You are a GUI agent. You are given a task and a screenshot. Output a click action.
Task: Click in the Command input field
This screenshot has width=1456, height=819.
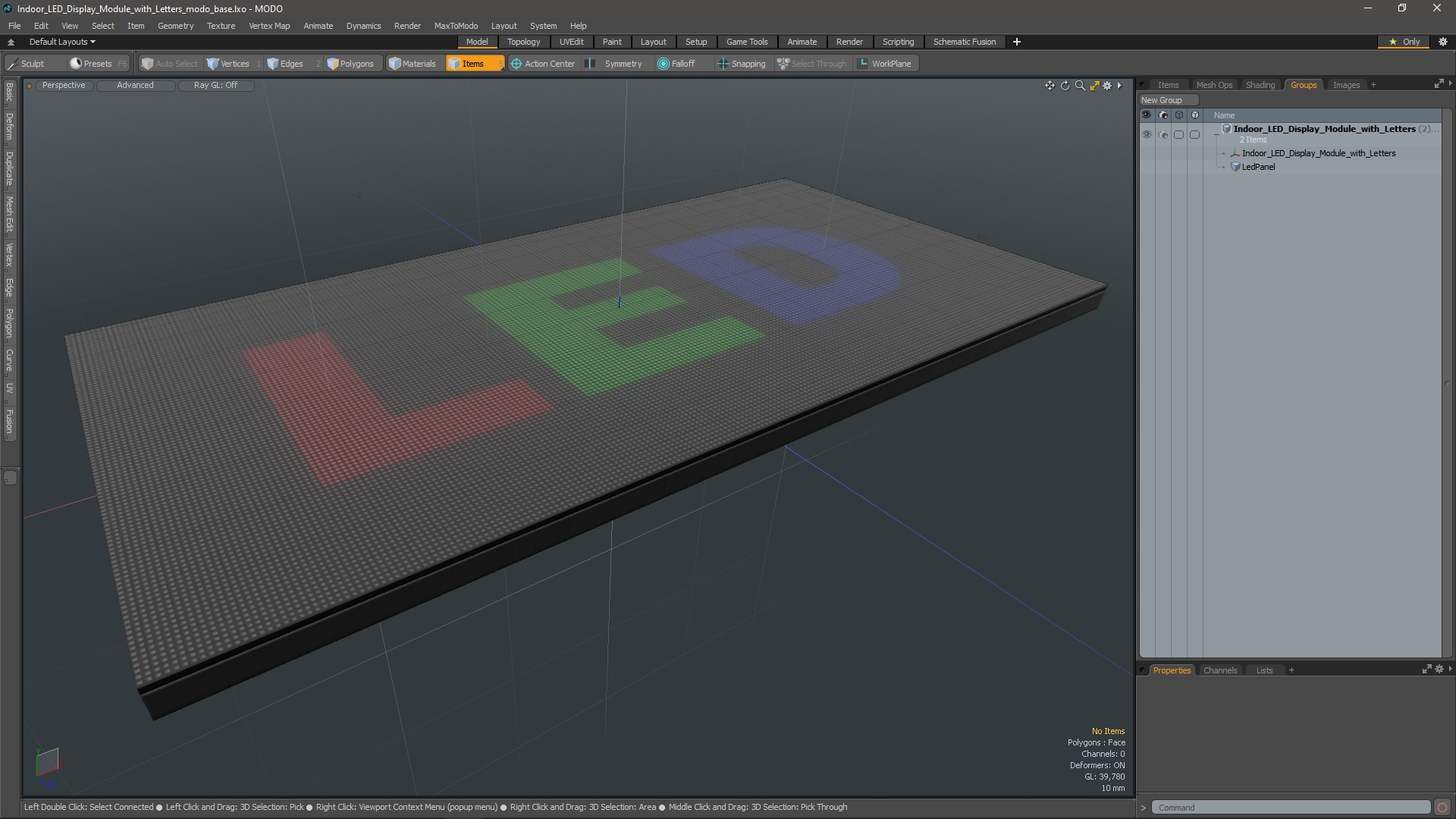[x=1290, y=808]
